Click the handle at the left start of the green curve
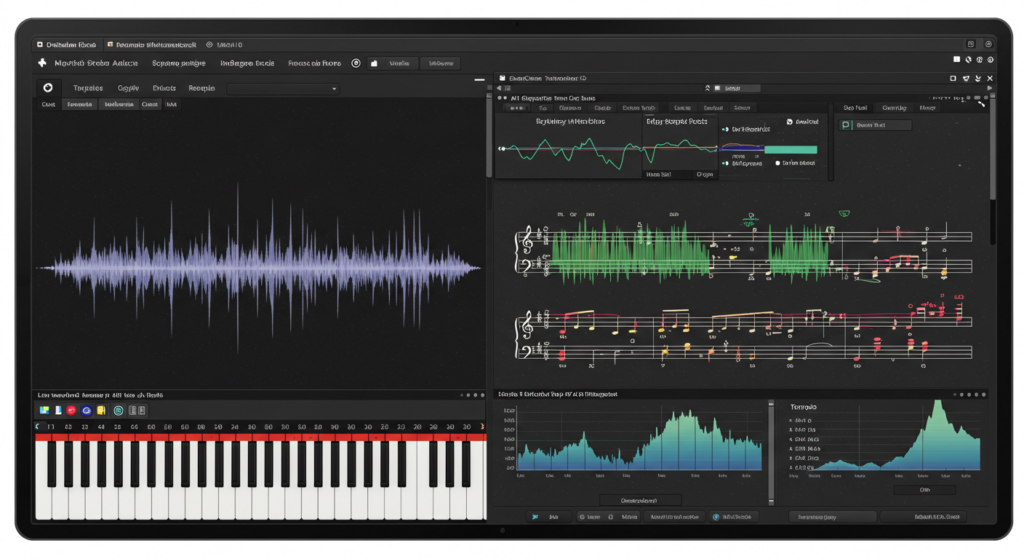Image resolution: width=1024 pixels, height=559 pixels. [502, 149]
